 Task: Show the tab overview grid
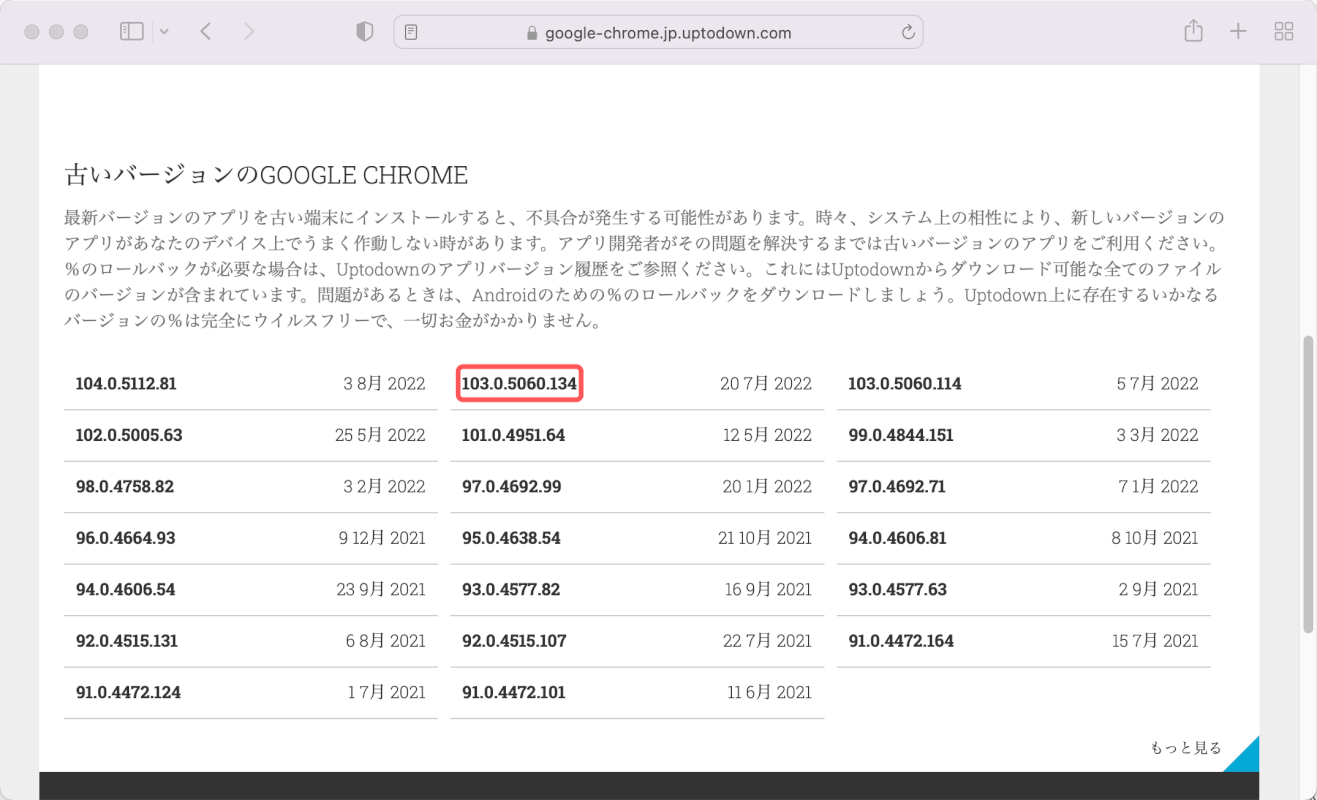pyautogui.click(x=1284, y=32)
